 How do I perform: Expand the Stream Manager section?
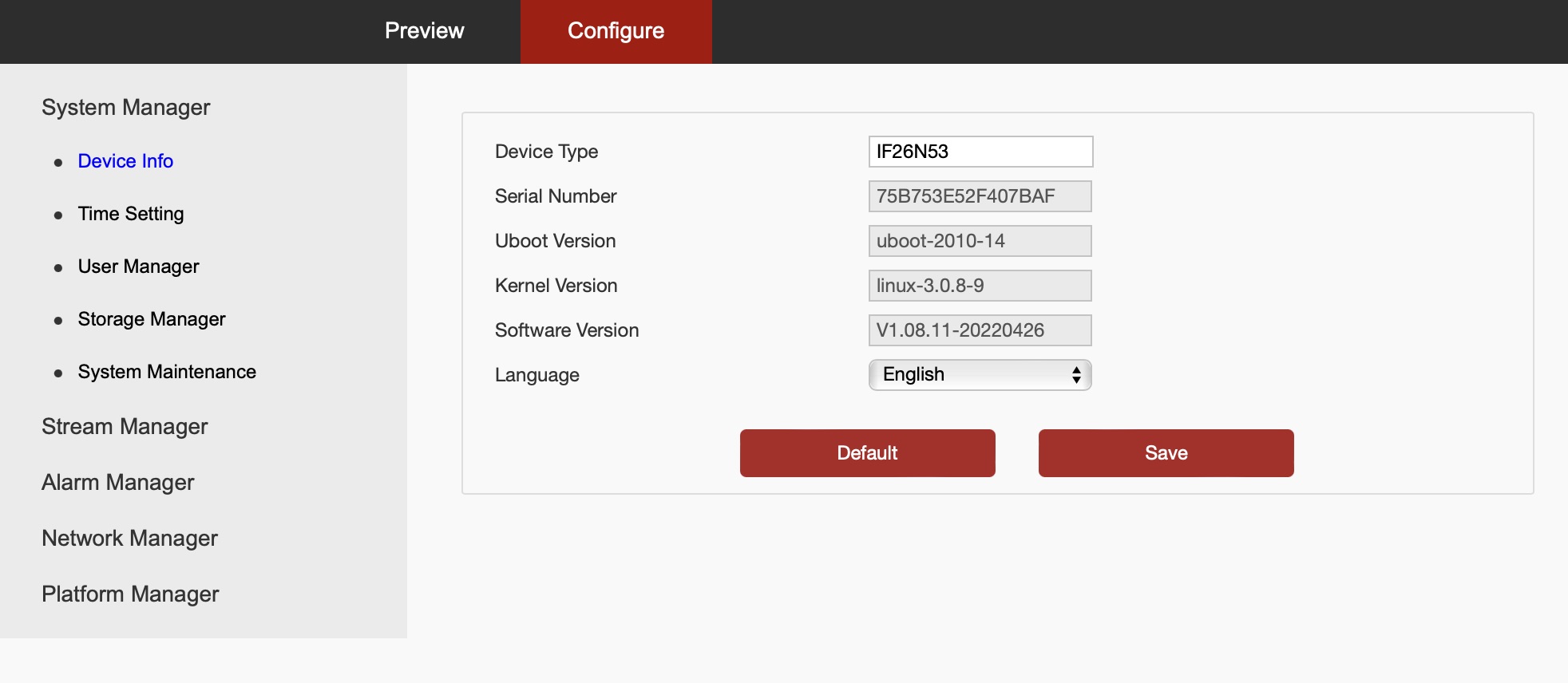pos(125,427)
